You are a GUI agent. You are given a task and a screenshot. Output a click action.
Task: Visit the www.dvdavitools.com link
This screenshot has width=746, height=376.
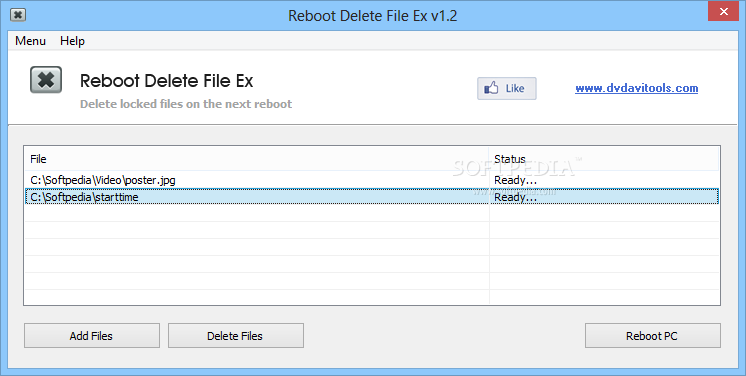coord(637,88)
